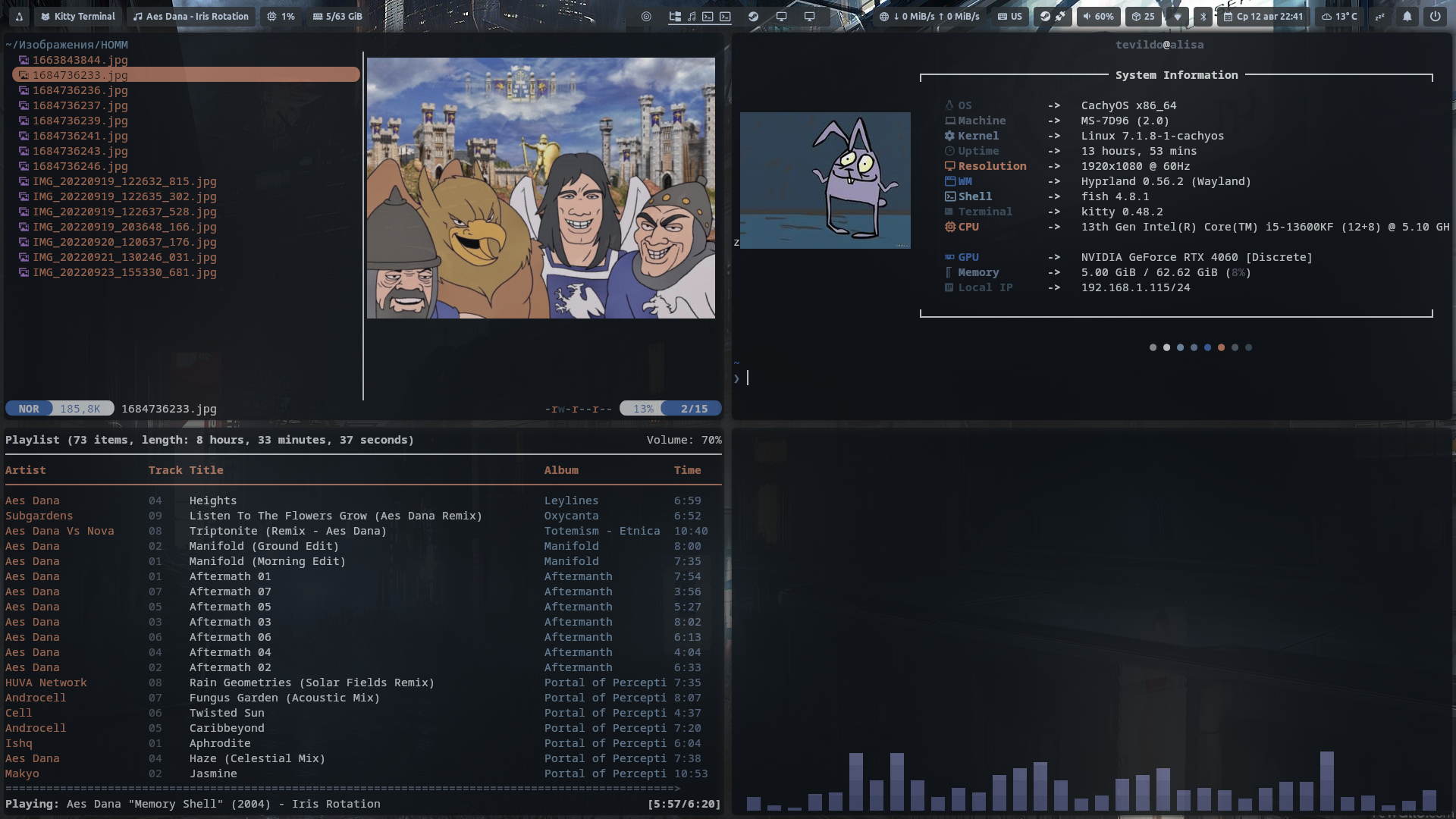
Task: Click the NVIDIA GeForce RTX 4060 GPU line
Action: click(1128, 257)
